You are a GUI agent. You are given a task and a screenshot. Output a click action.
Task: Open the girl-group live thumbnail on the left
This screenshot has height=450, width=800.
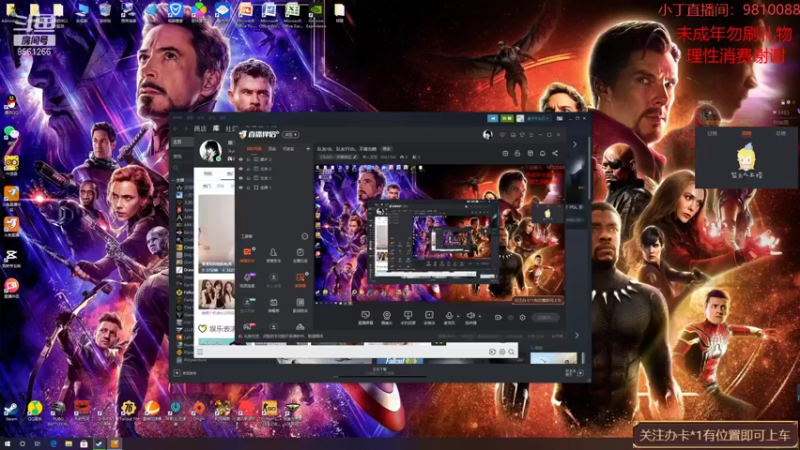click(216, 296)
